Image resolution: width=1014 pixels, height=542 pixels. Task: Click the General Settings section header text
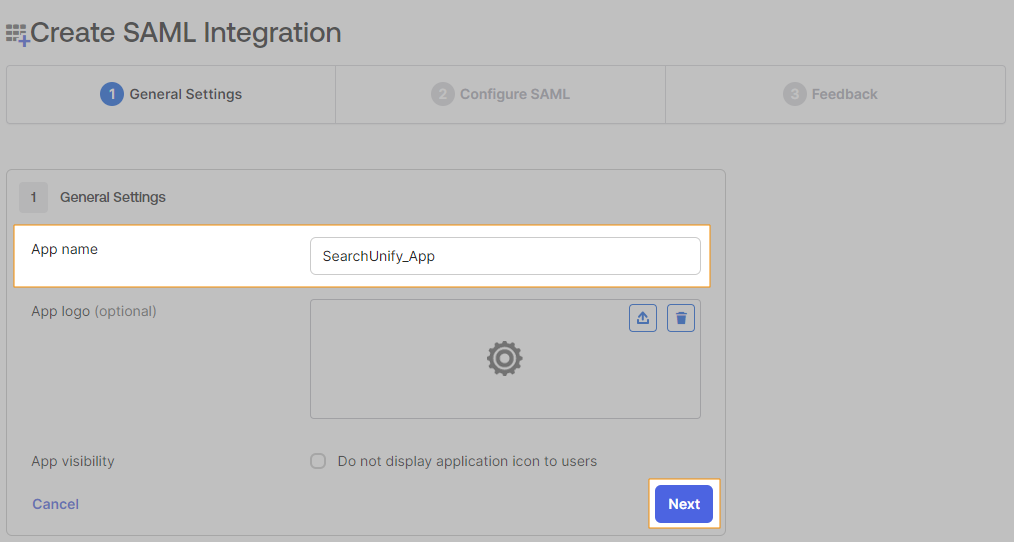(113, 197)
